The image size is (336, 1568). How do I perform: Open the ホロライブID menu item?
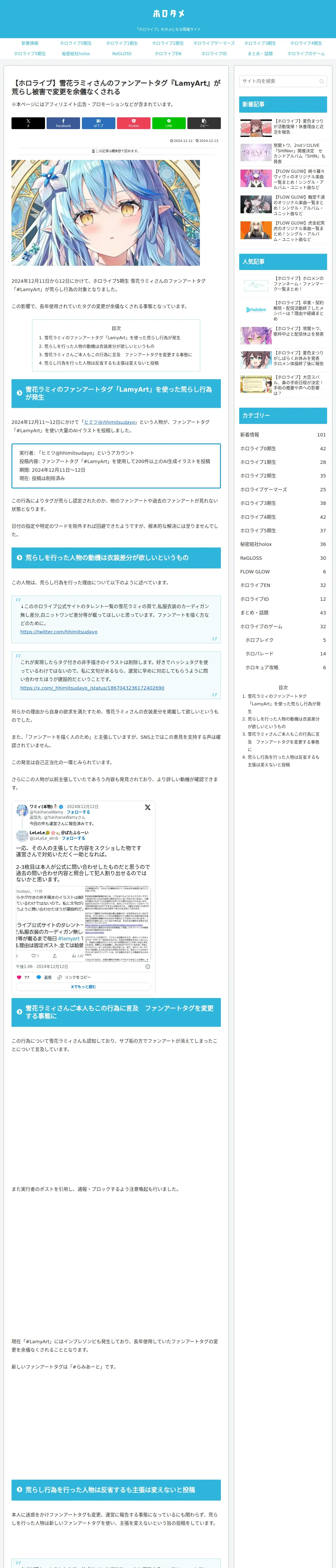point(214,54)
